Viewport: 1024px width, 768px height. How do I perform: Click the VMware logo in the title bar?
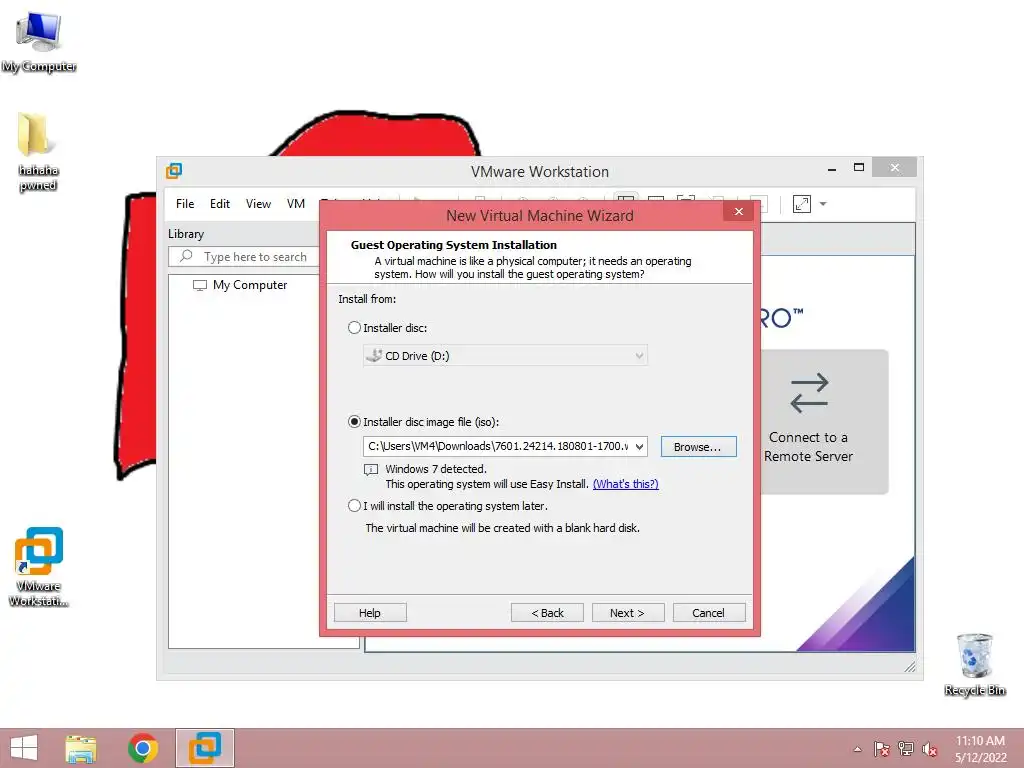pyautogui.click(x=174, y=171)
